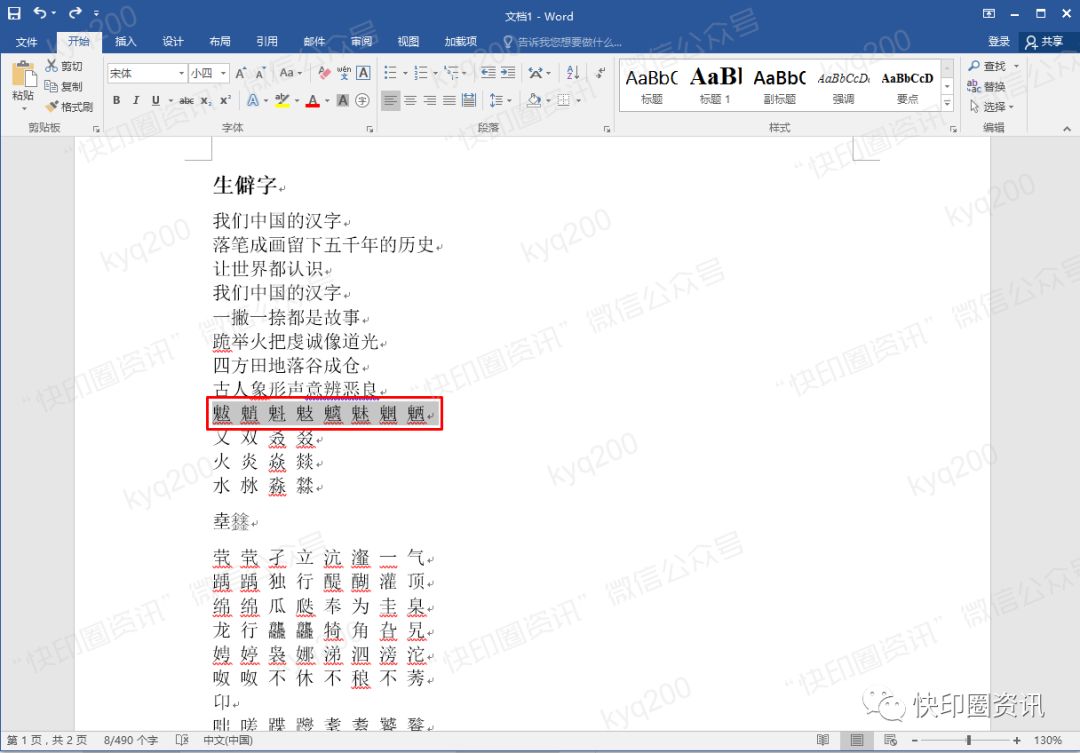Apply the character border icon (boxed A)
The width and height of the screenshot is (1080, 753).
364,73
